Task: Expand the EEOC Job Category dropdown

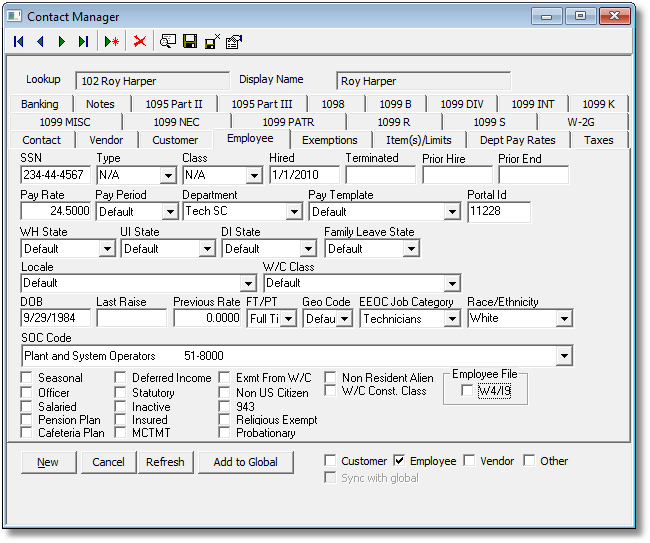Action: [452, 319]
